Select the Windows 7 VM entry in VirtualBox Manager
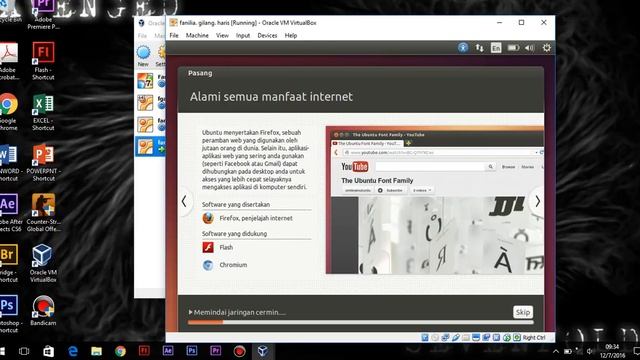Viewport: 640px width, 360px height. tap(150, 80)
